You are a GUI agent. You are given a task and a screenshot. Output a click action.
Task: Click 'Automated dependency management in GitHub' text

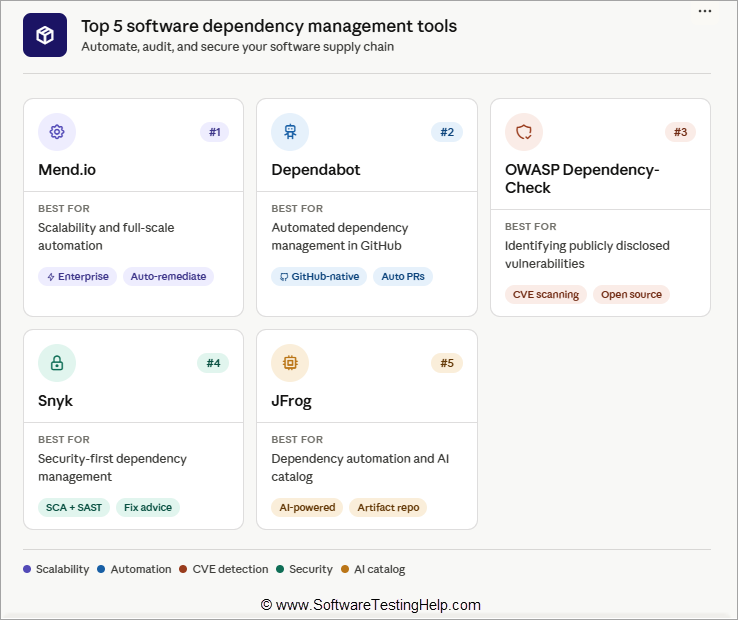click(x=340, y=237)
